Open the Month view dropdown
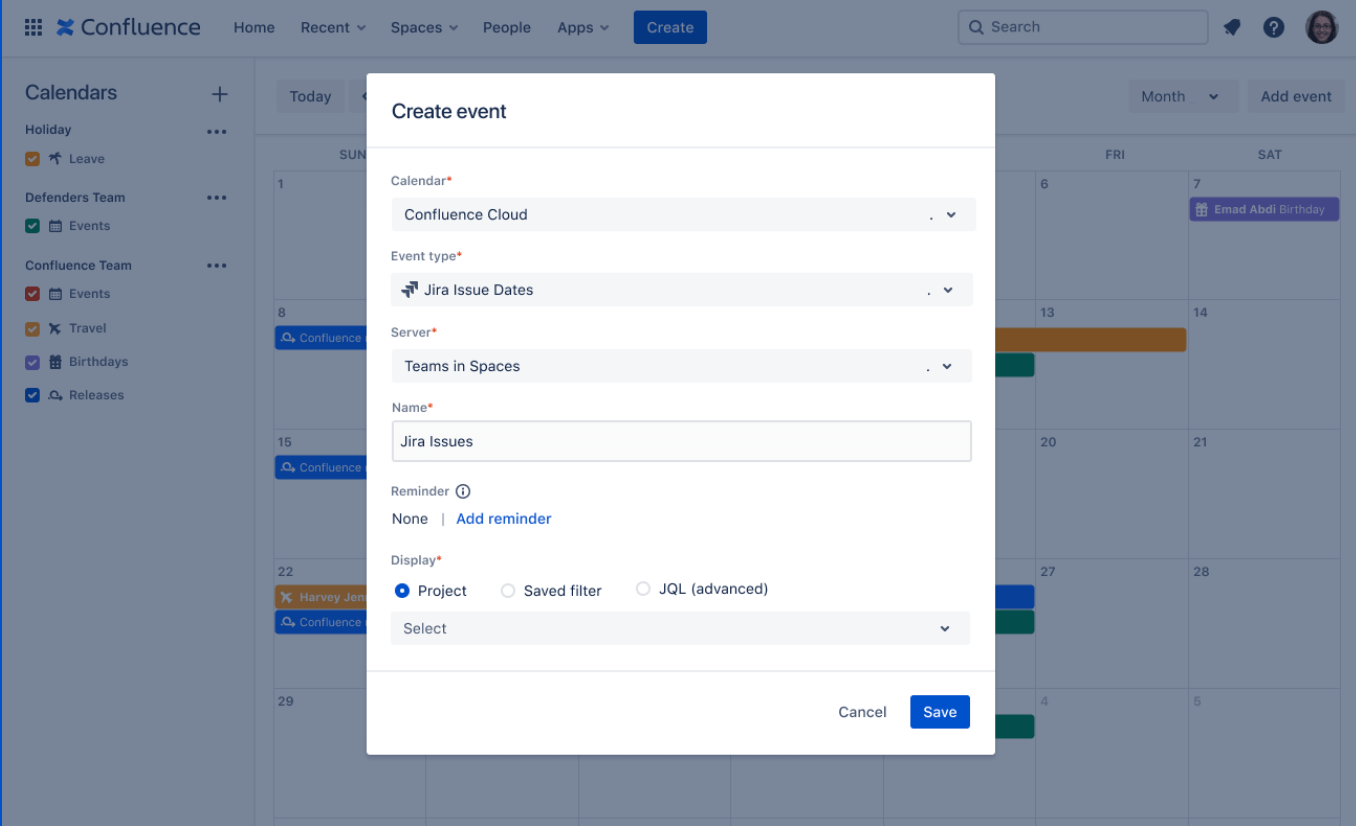 coord(1184,96)
